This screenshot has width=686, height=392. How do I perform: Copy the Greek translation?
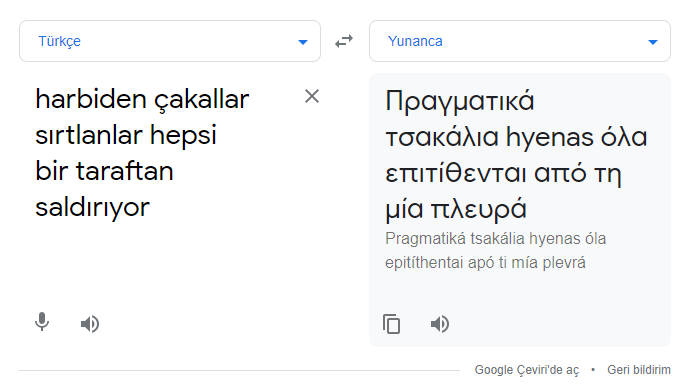click(392, 324)
